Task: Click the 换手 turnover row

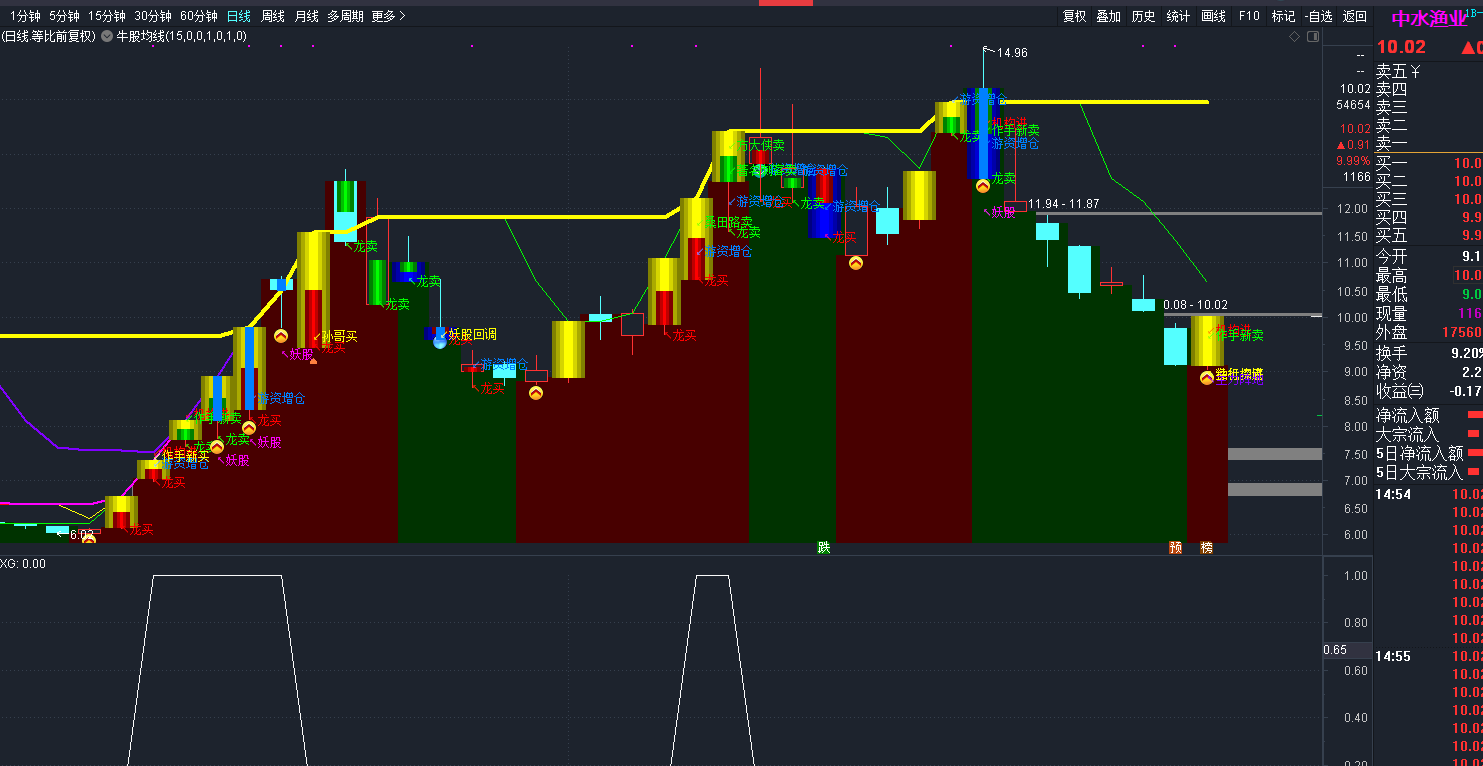Action: point(1429,353)
